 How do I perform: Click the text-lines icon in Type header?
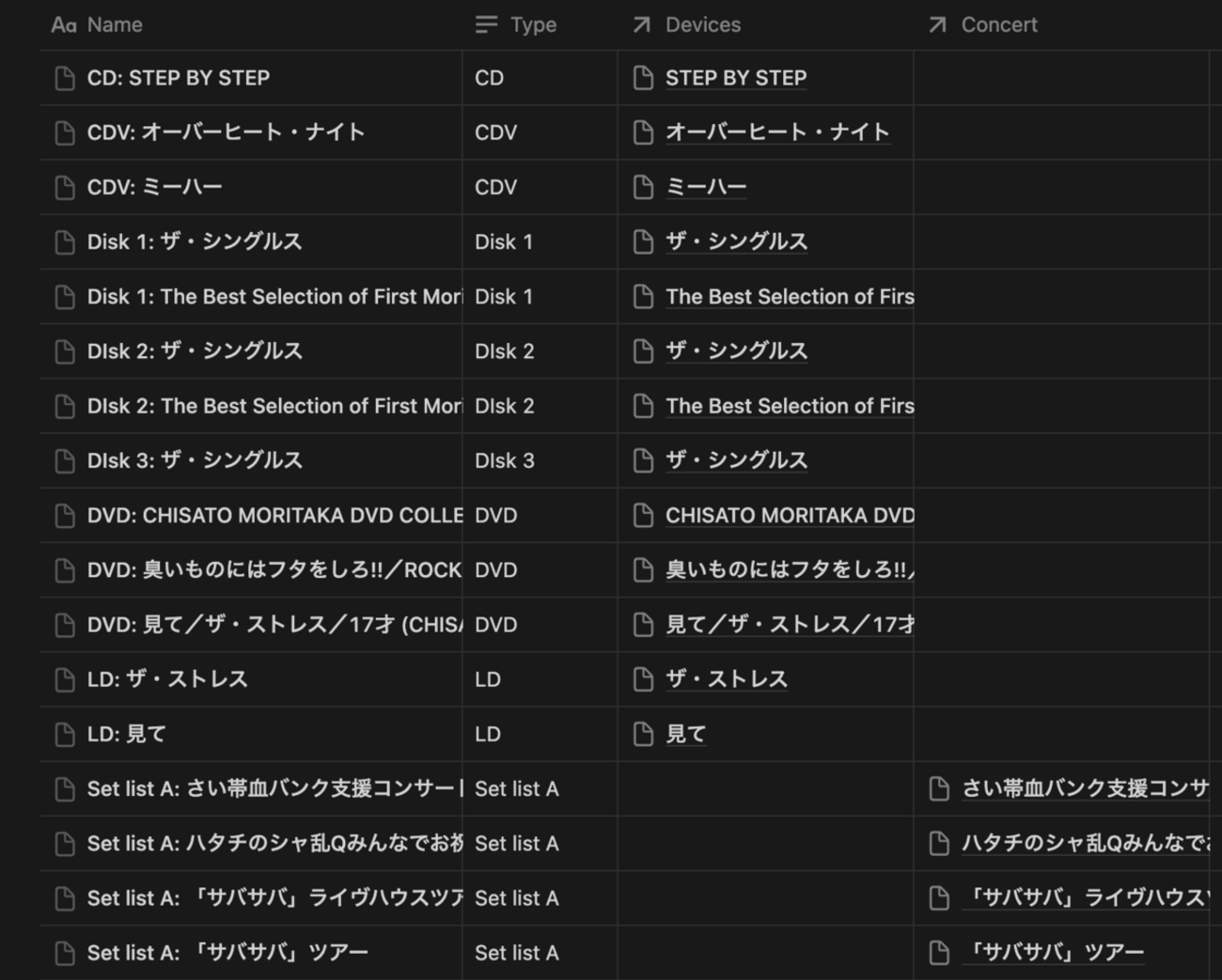[486, 25]
